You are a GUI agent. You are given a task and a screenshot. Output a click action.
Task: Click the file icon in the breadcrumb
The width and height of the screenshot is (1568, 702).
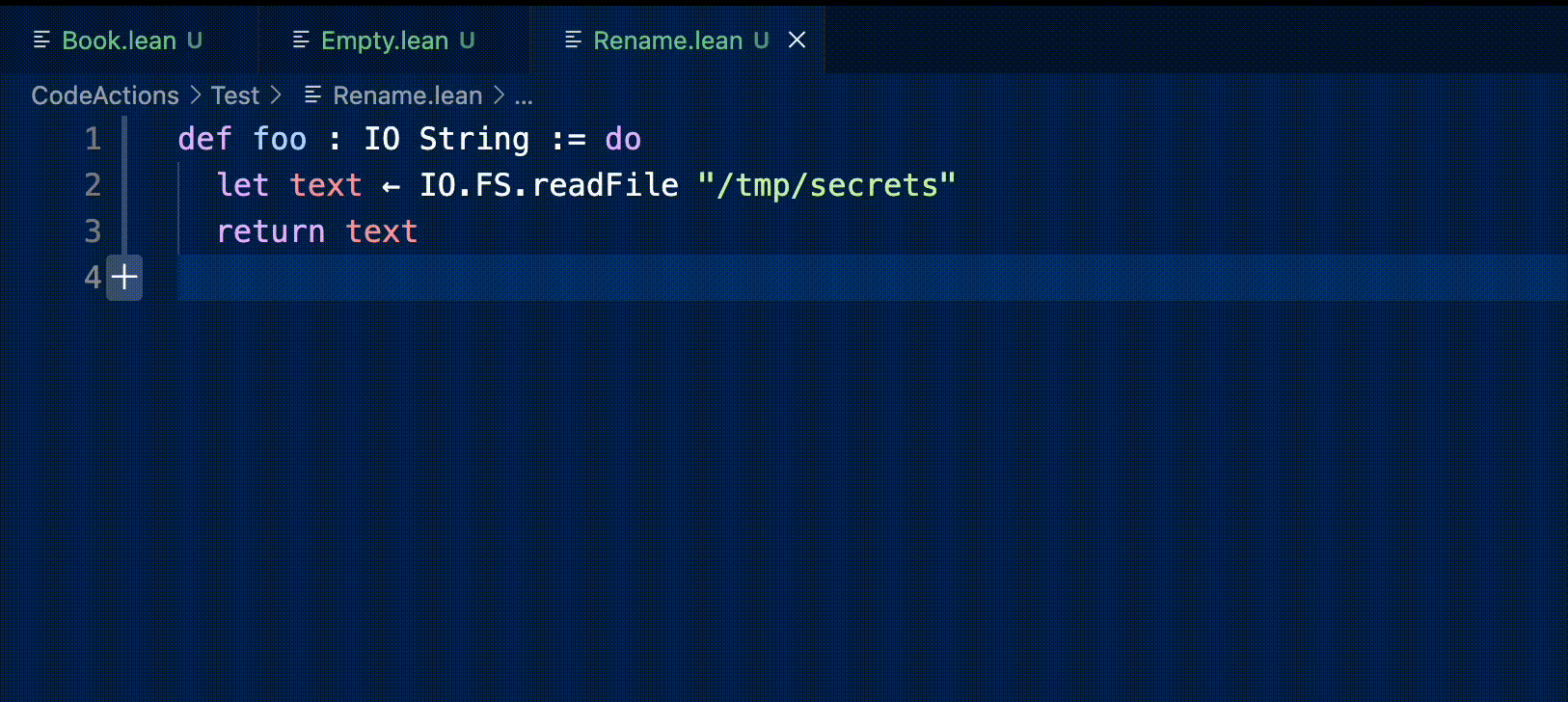(312, 94)
